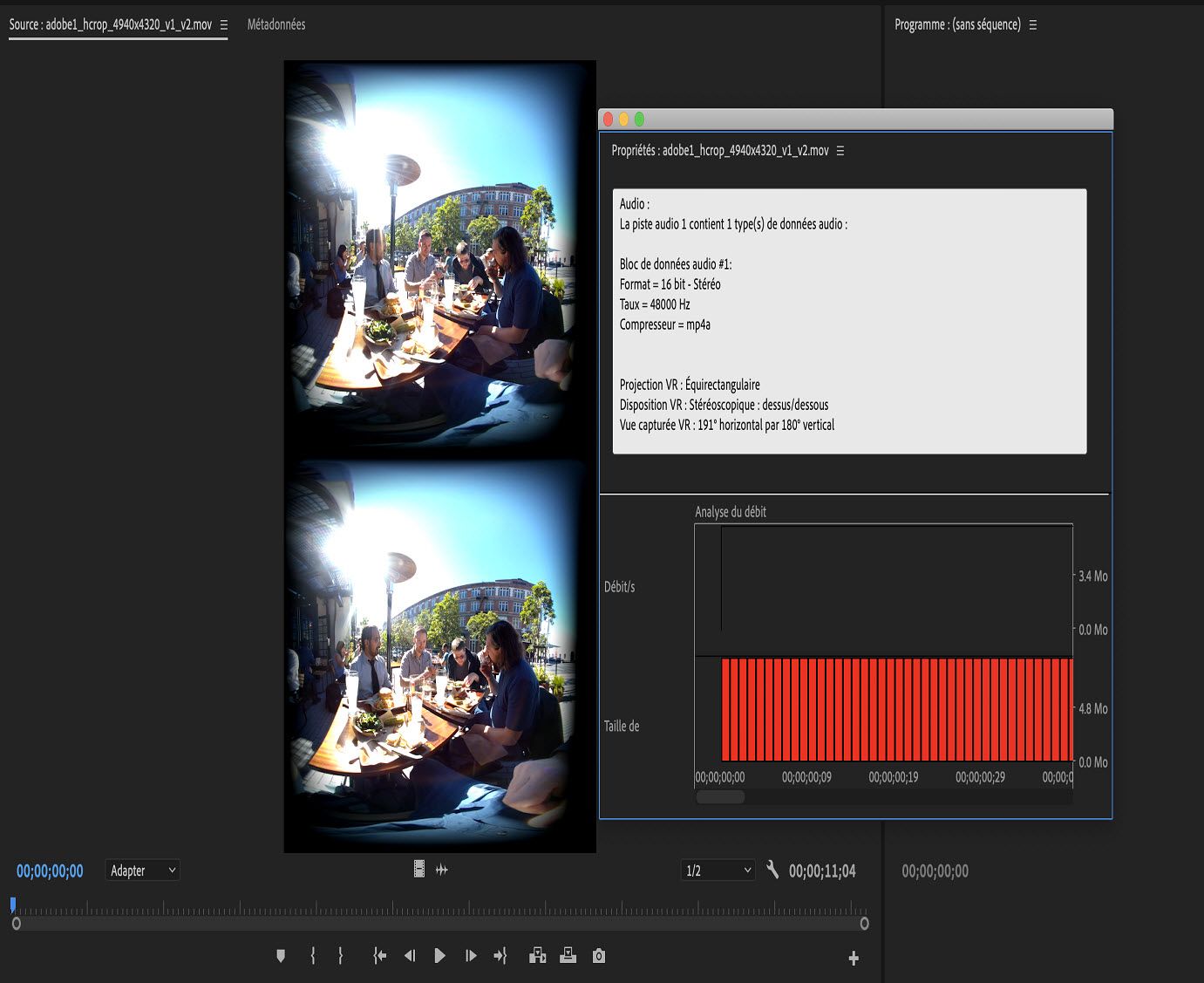Click the Add Marker icon
Screen dimensions: 1204x983
[281, 956]
